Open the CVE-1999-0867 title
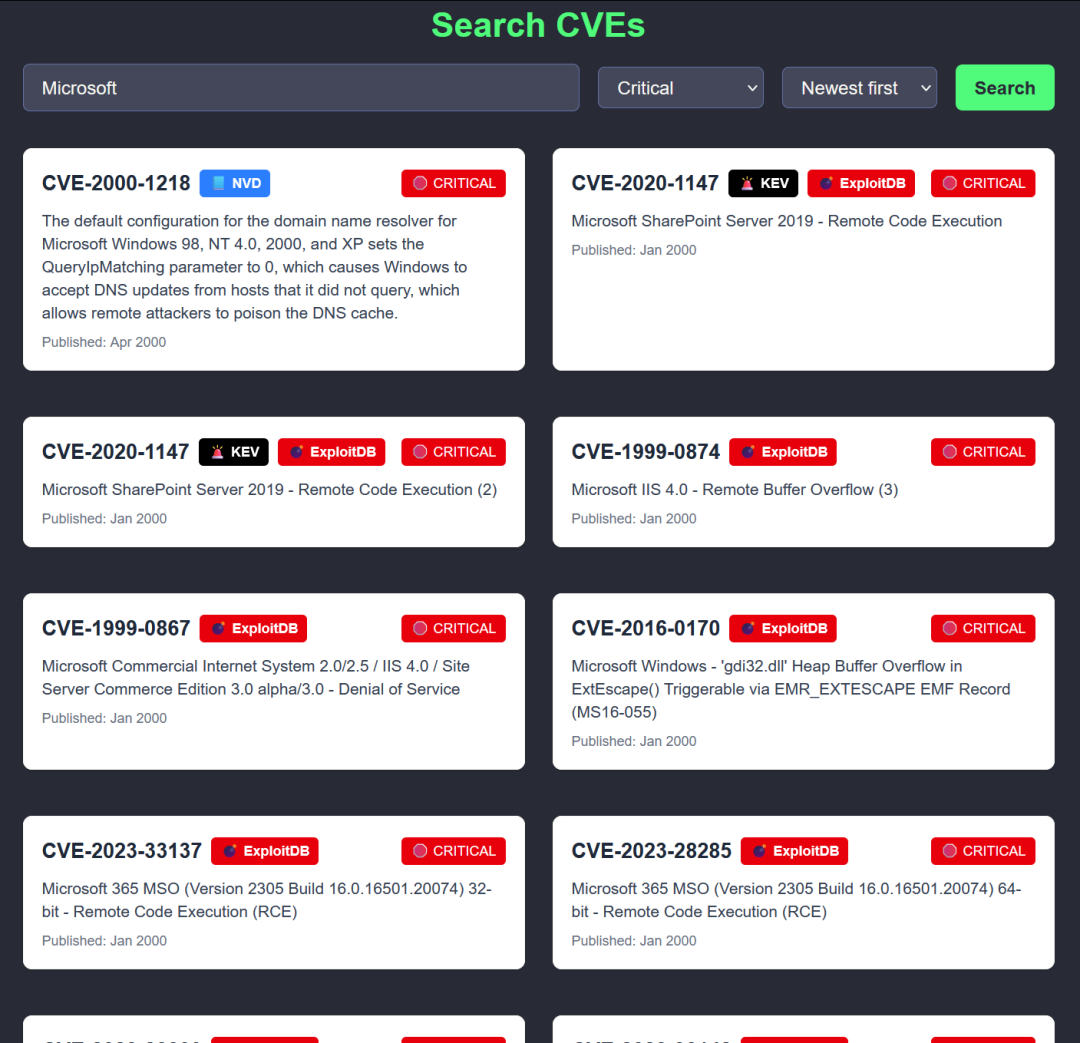1080x1043 pixels. (116, 628)
